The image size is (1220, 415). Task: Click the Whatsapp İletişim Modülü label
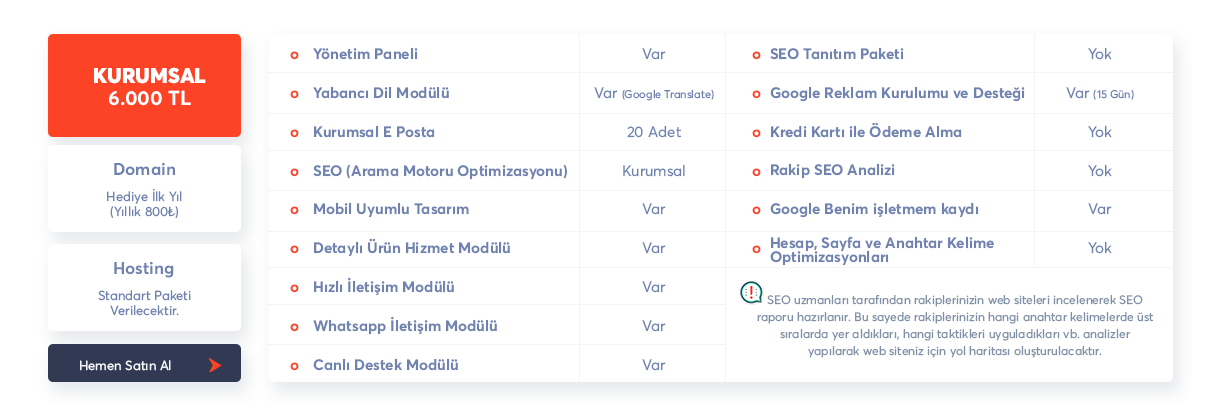[405, 326]
